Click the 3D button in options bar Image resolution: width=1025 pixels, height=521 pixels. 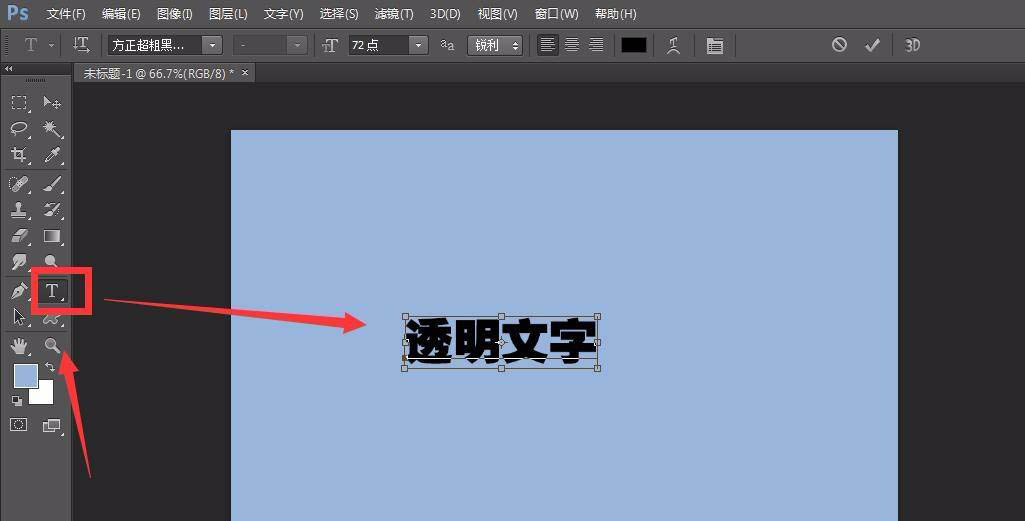point(912,45)
